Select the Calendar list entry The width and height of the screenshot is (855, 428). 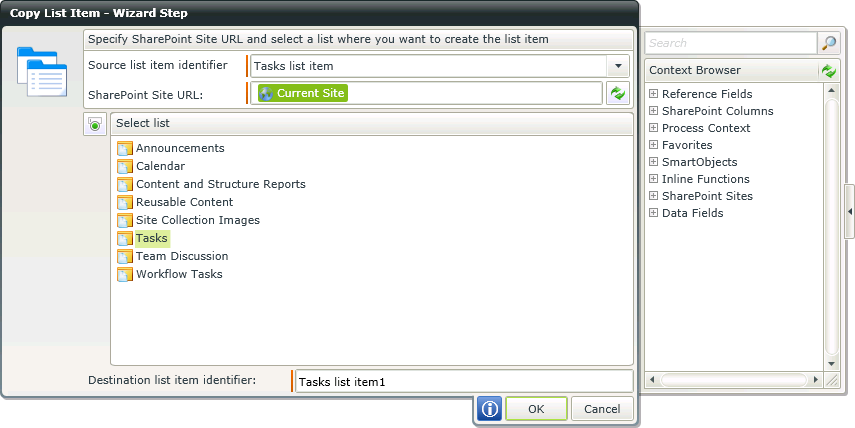pos(160,166)
